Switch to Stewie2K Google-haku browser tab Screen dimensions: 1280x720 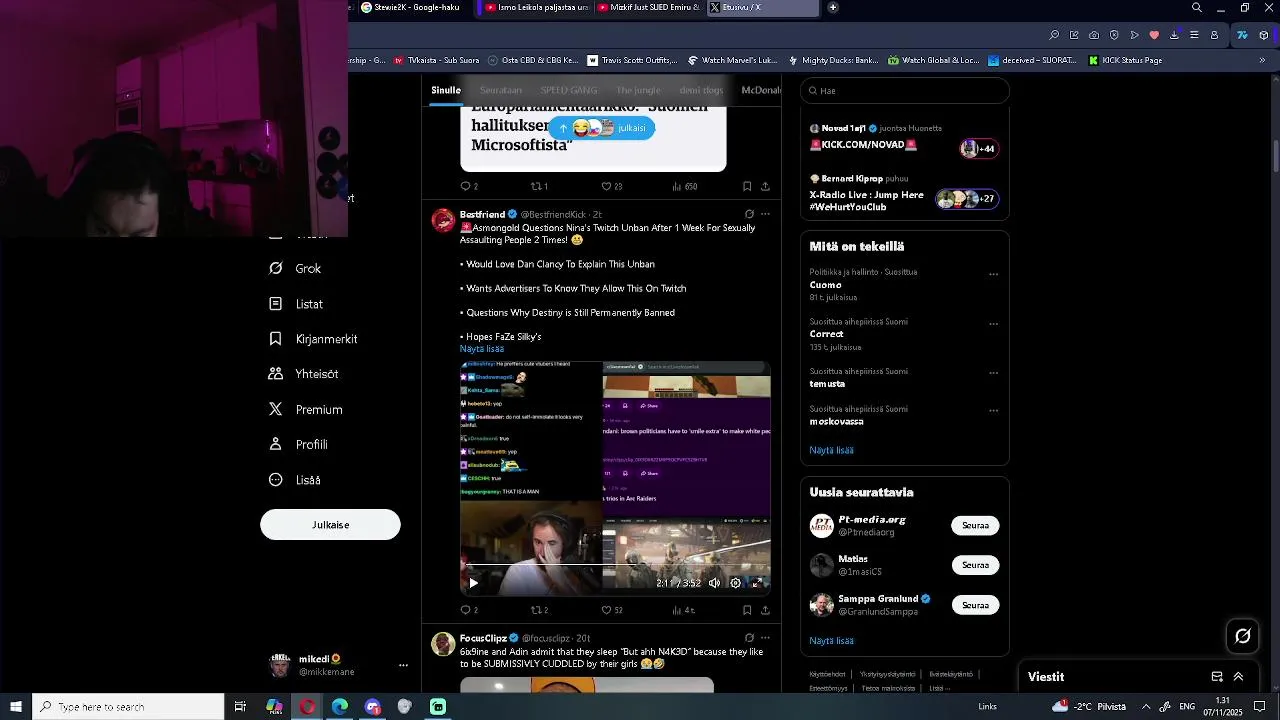412,8
